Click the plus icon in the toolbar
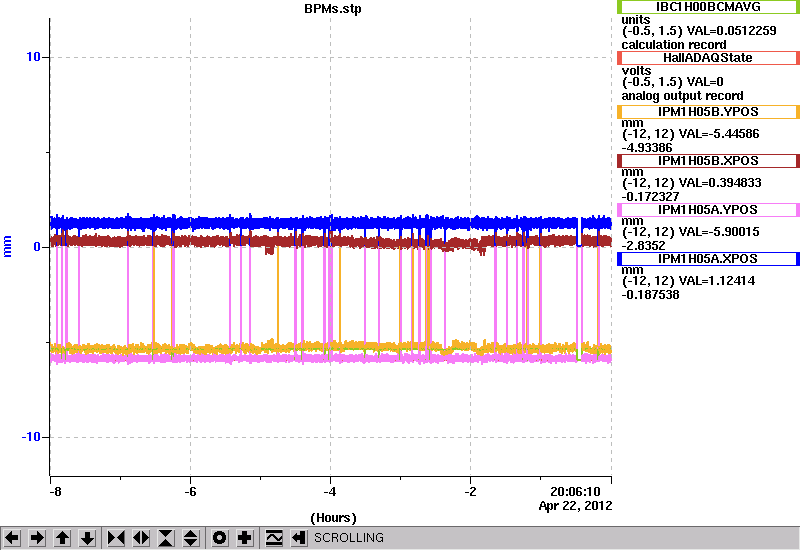Screen dimensions: 800x550 245,538
